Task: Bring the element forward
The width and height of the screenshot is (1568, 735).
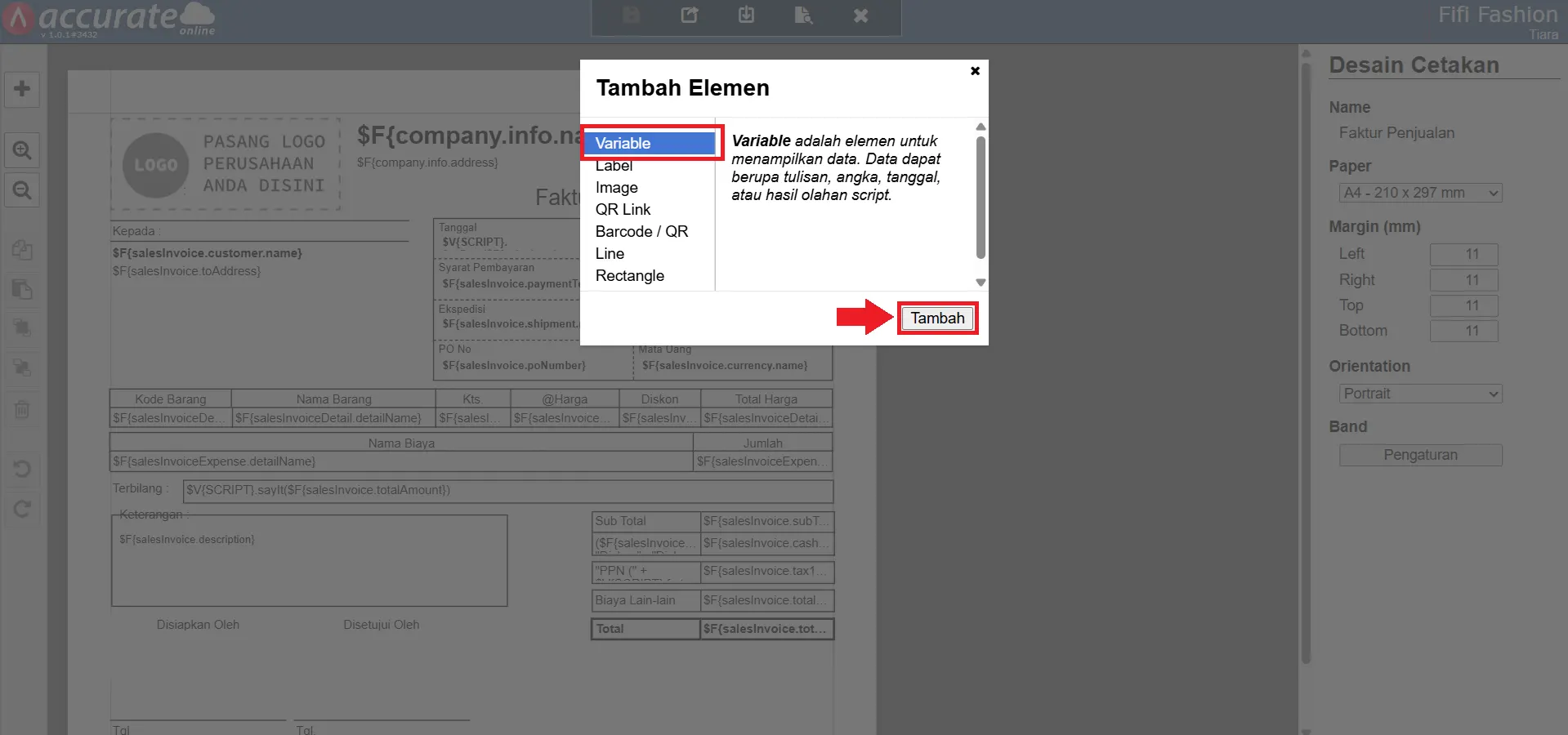Action: [x=22, y=329]
